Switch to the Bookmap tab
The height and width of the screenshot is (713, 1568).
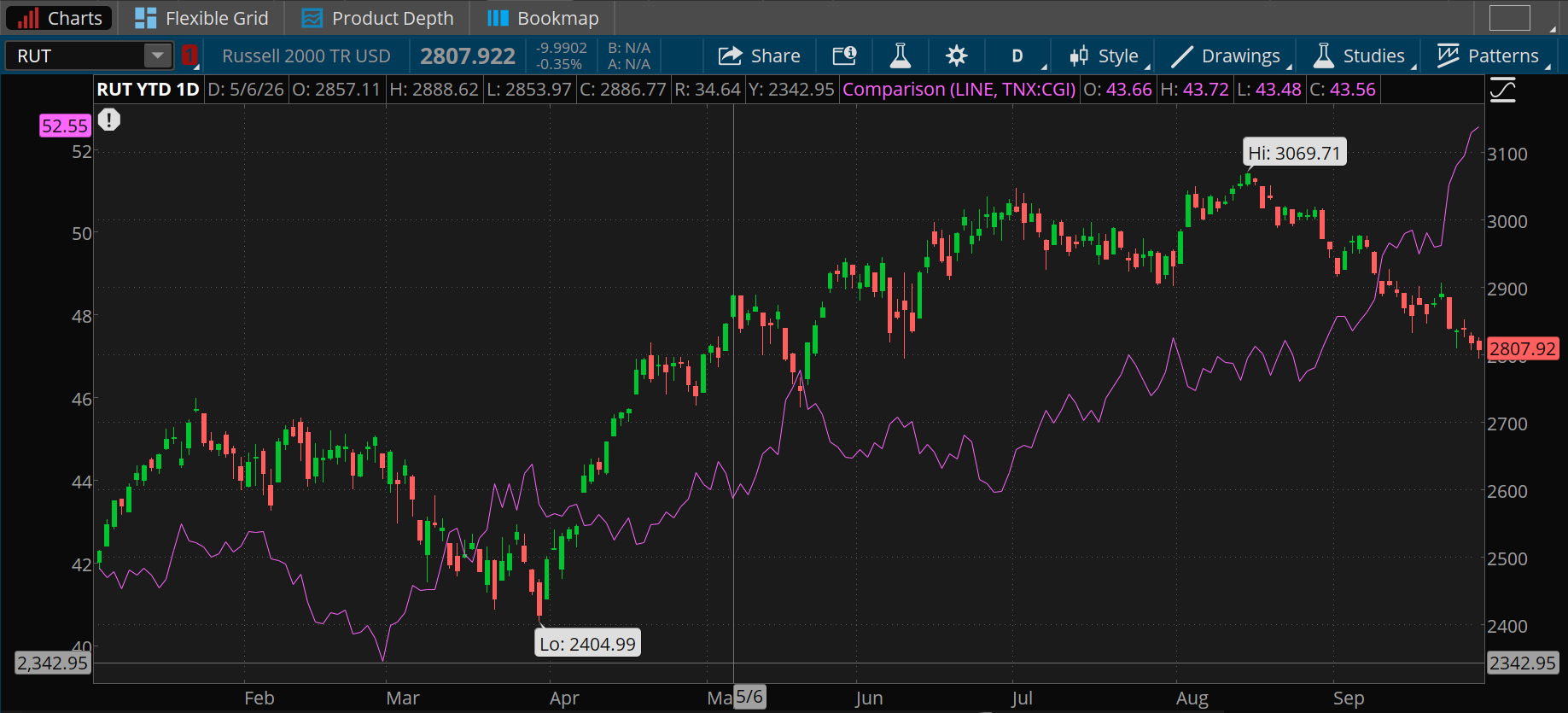tap(543, 18)
